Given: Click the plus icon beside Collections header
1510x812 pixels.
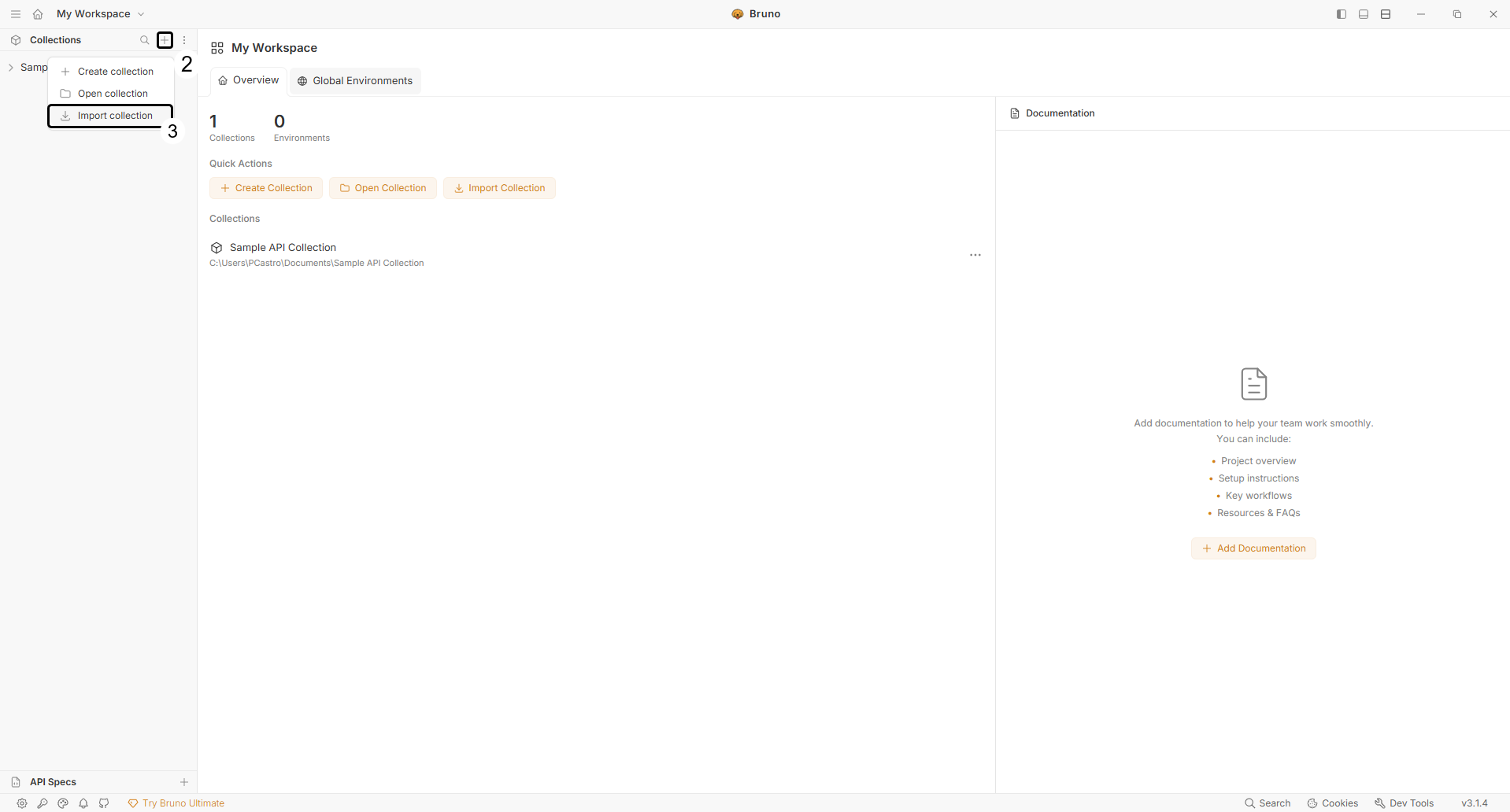Looking at the screenshot, I should point(165,40).
